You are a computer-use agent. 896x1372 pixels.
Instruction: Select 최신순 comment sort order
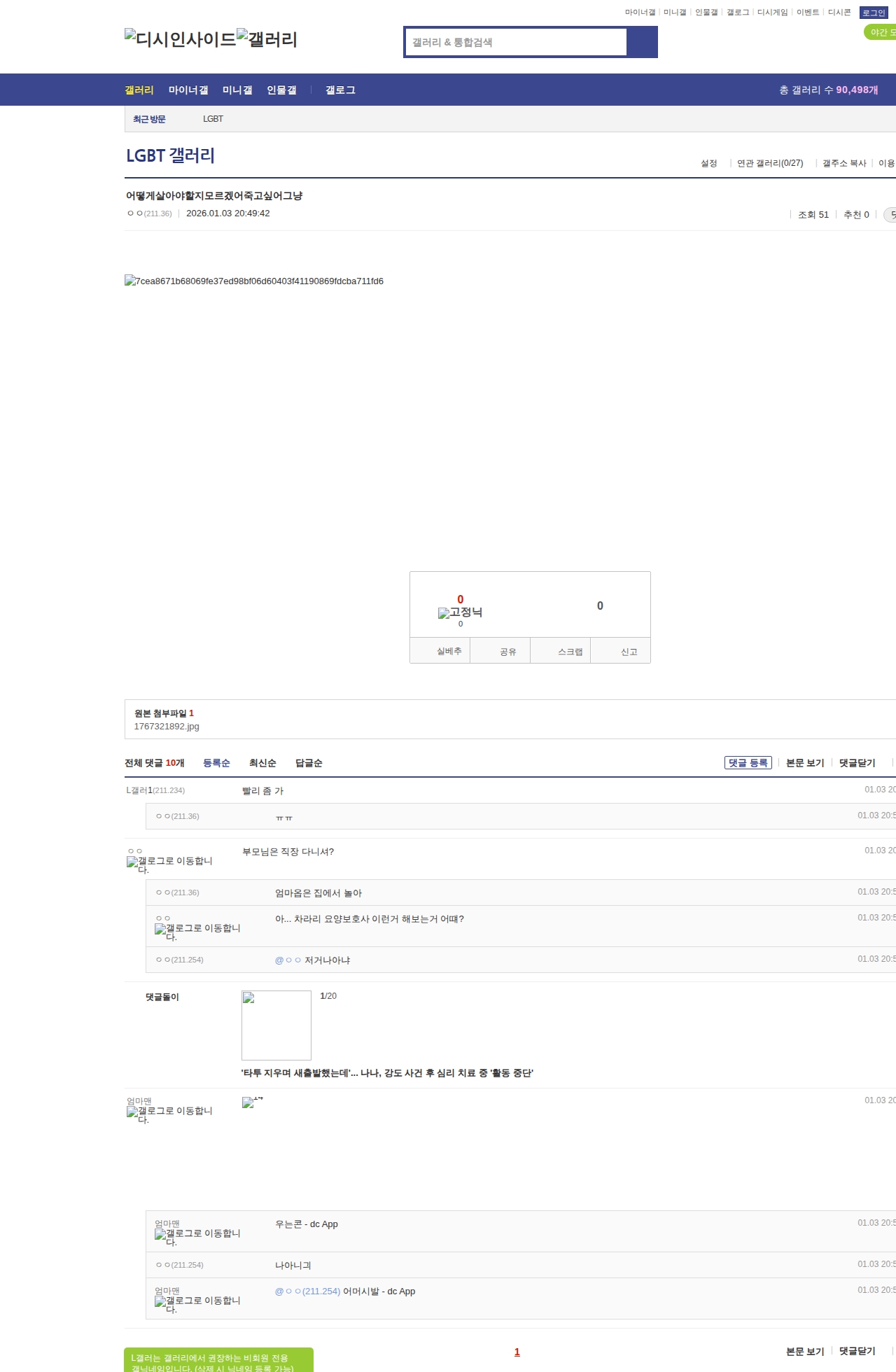(x=262, y=763)
